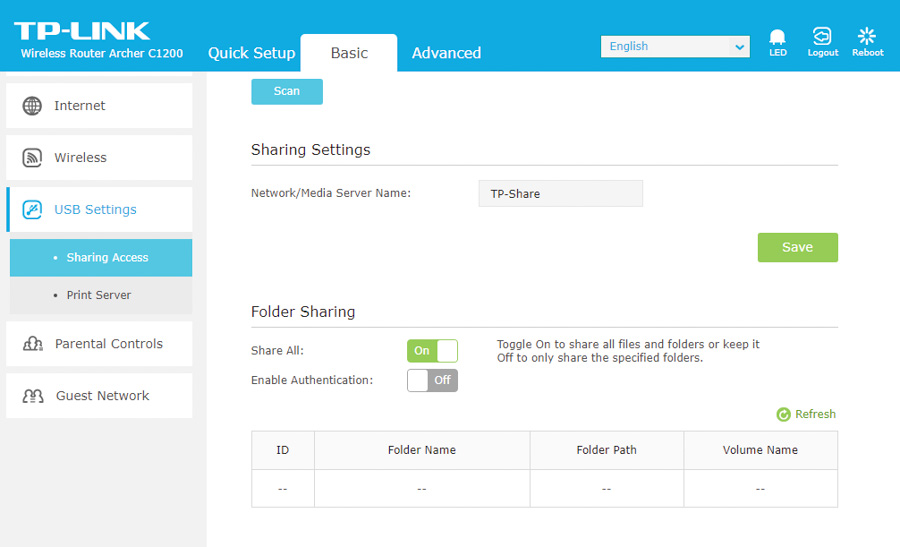Screen dimensions: 900x547
Task: Click the TP-LINK logo
Action: pos(82,31)
